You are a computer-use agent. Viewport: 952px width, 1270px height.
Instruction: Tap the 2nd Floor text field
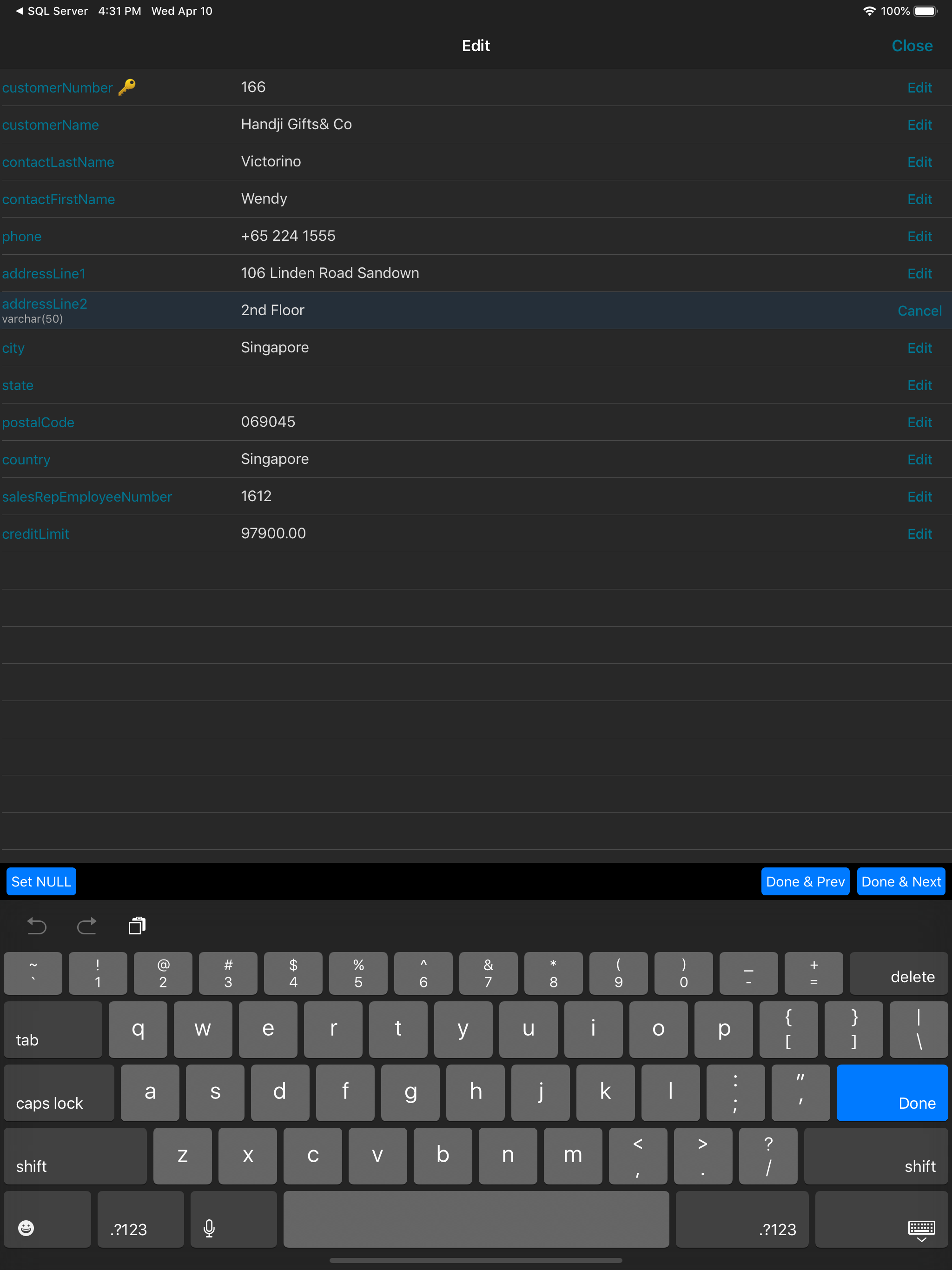click(273, 310)
